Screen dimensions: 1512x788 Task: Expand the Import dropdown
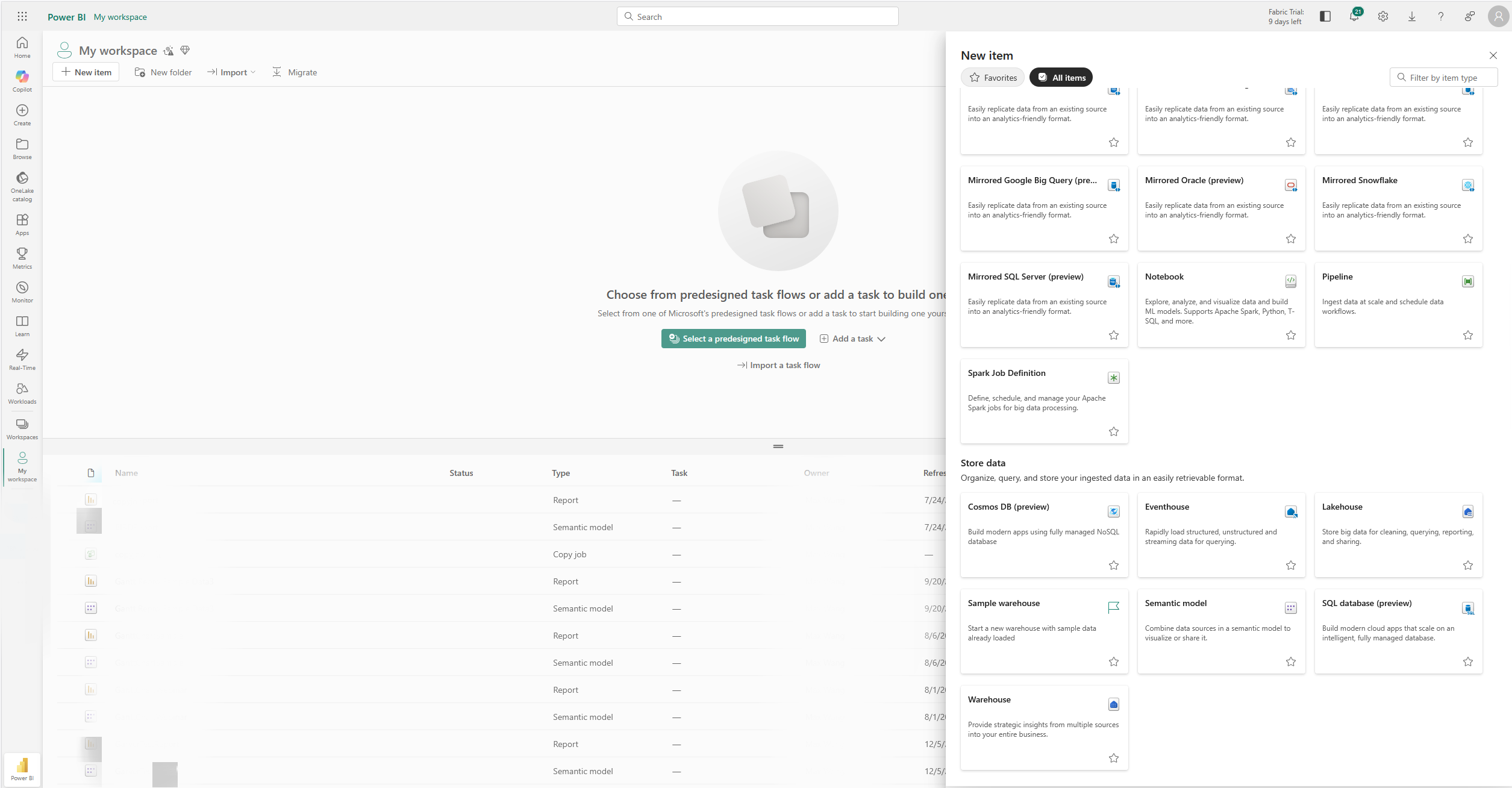[232, 72]
